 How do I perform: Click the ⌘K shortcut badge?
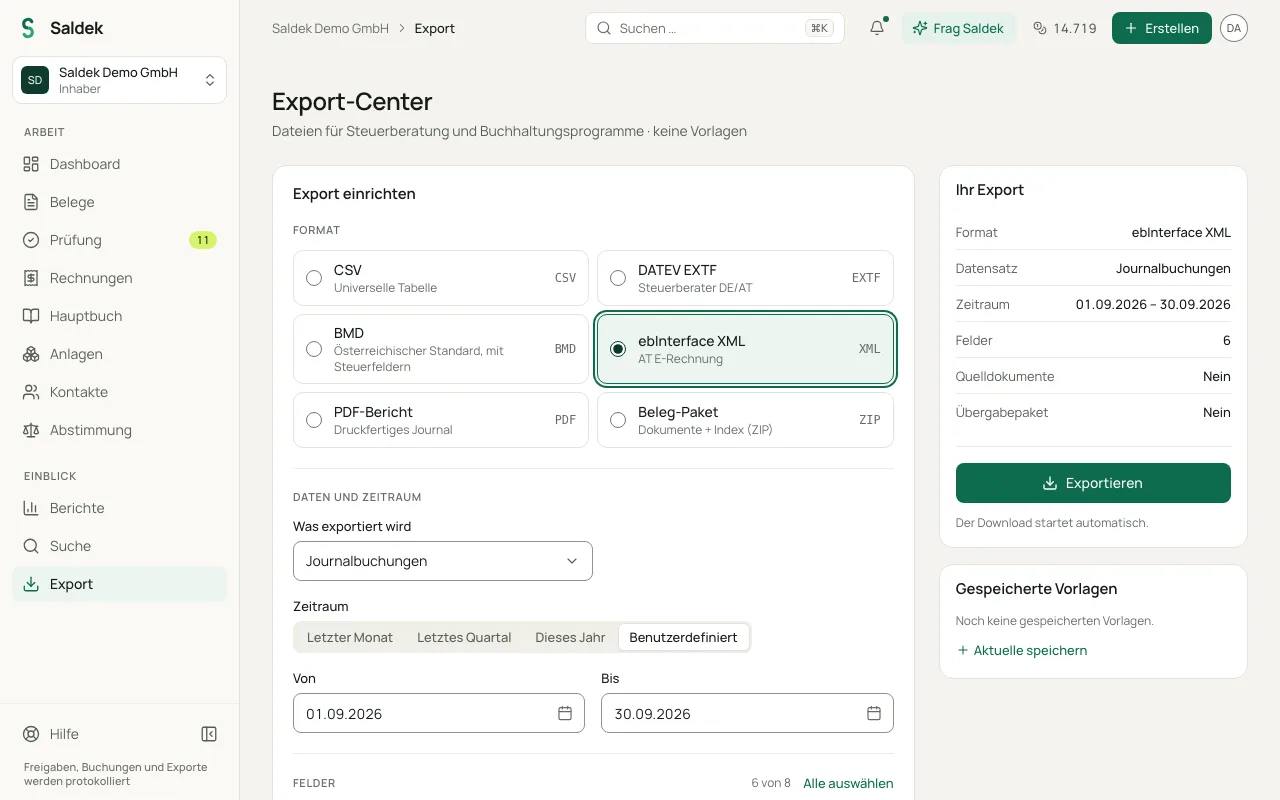click(819, 28)
